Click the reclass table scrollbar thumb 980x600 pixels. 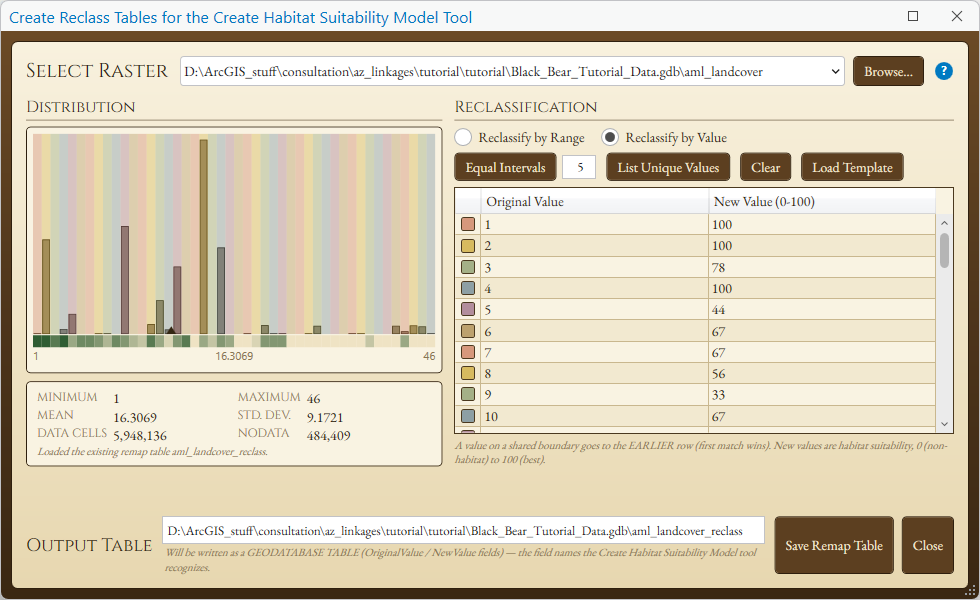point(944,251)
